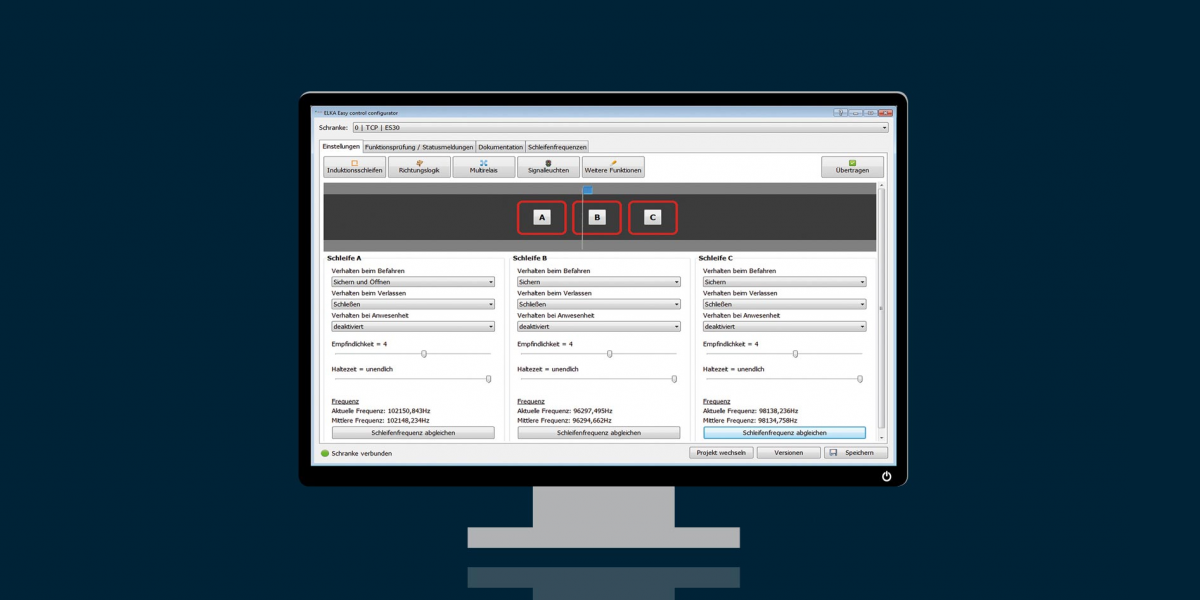This screenshot has width=1200, height=600.
Task: Click the Projekt wechseln button
Action: coord(720,453)
